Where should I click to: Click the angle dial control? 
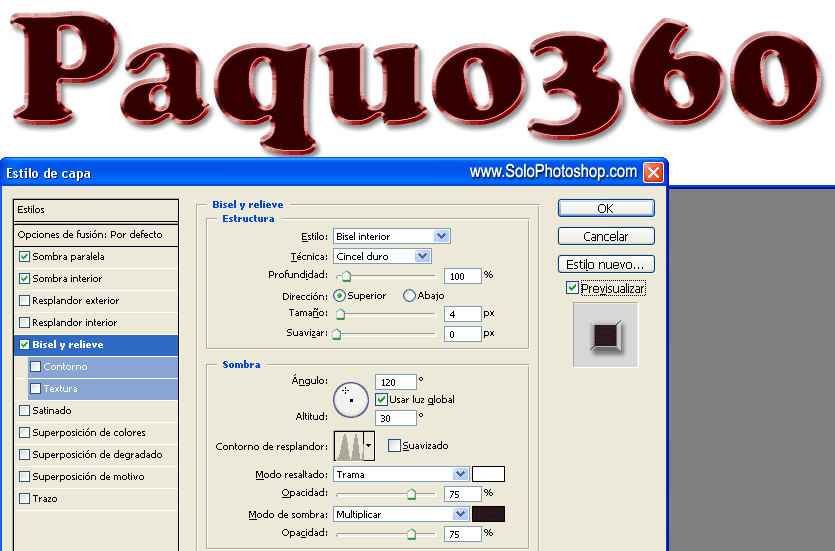tap(351, 399)
